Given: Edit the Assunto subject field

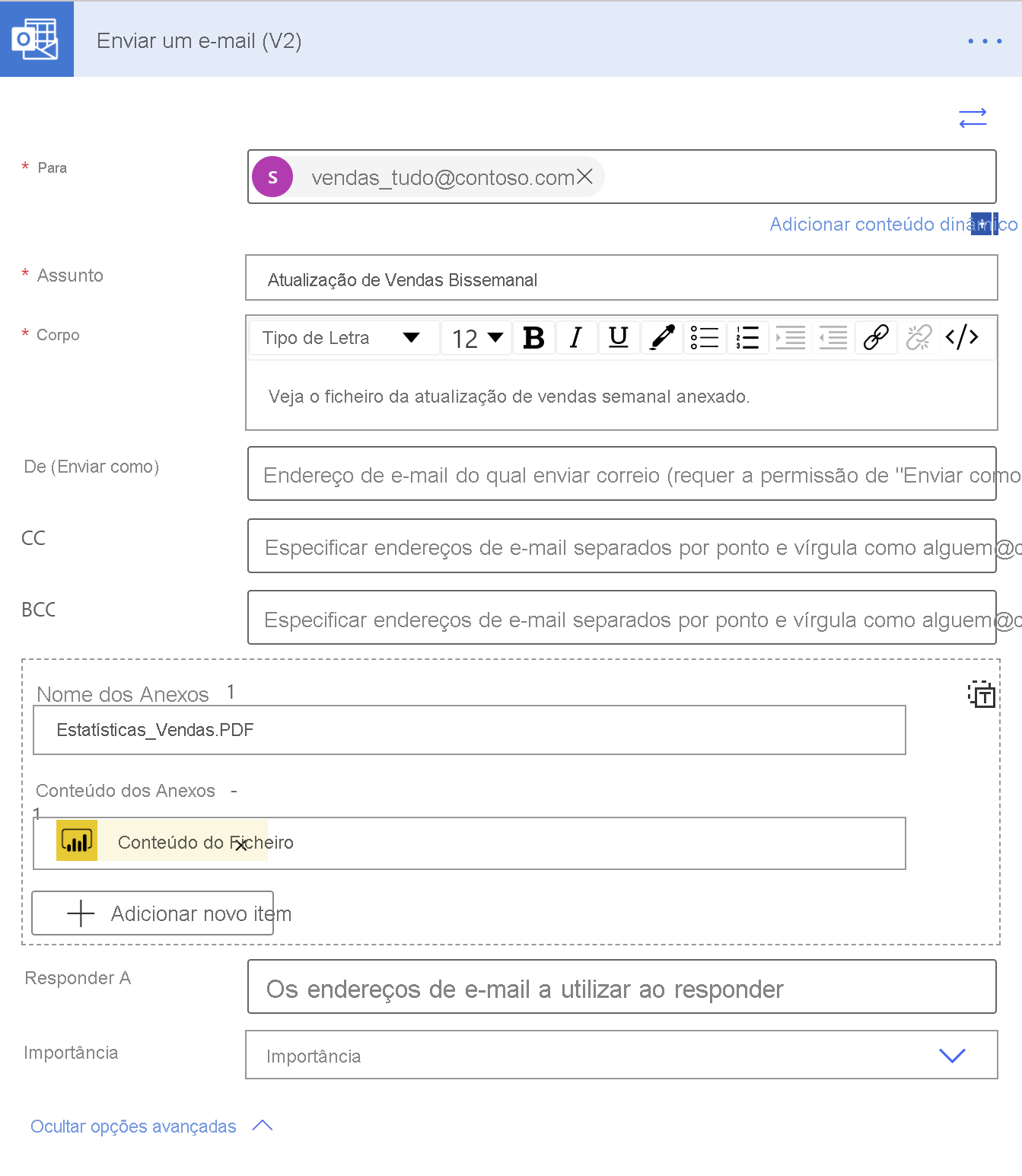Looking at the screenshot, I should pyautogui.click(x=622, y=279).
